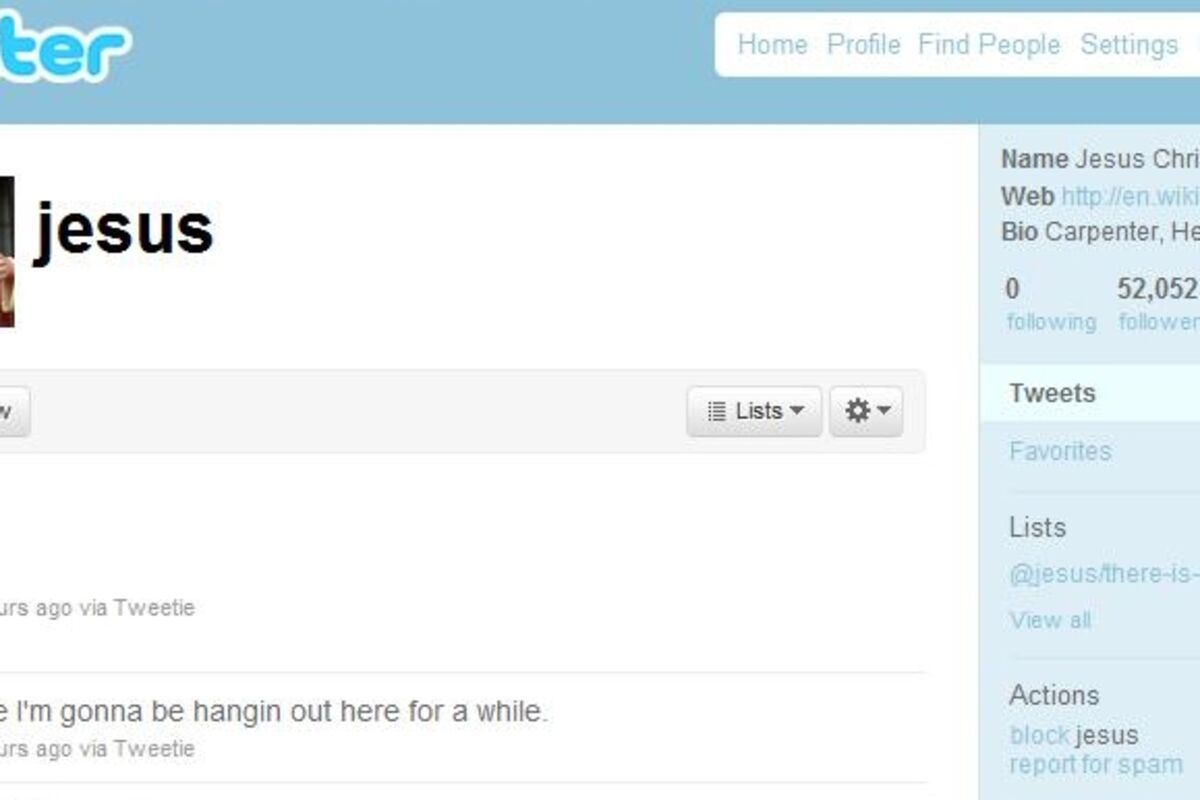Image resolution: width=1200 pixels, height=800 pixels.
Task: Click the jesus profile picture
Action: coord(7,251)
